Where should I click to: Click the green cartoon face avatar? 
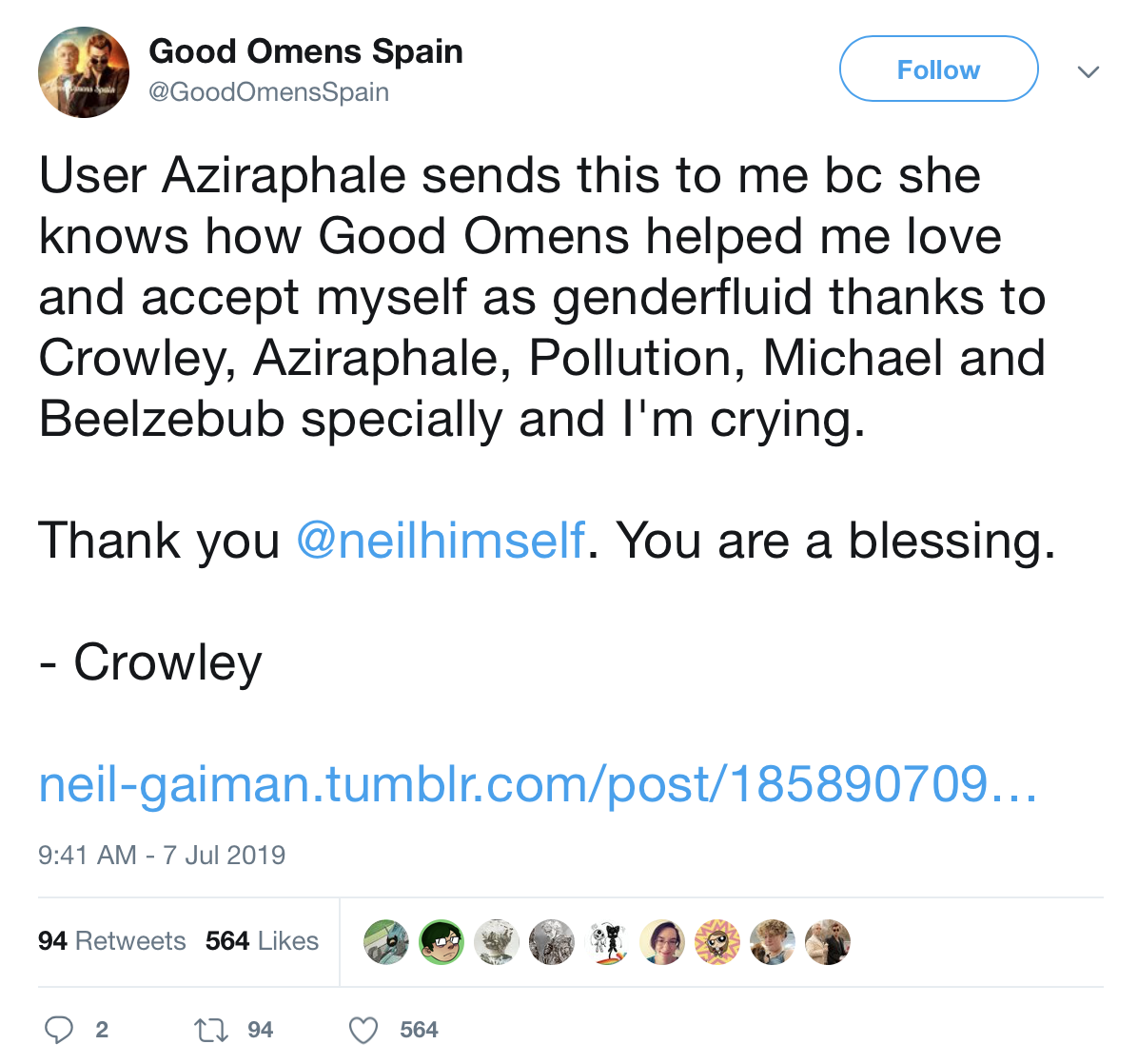click(441, 942)
